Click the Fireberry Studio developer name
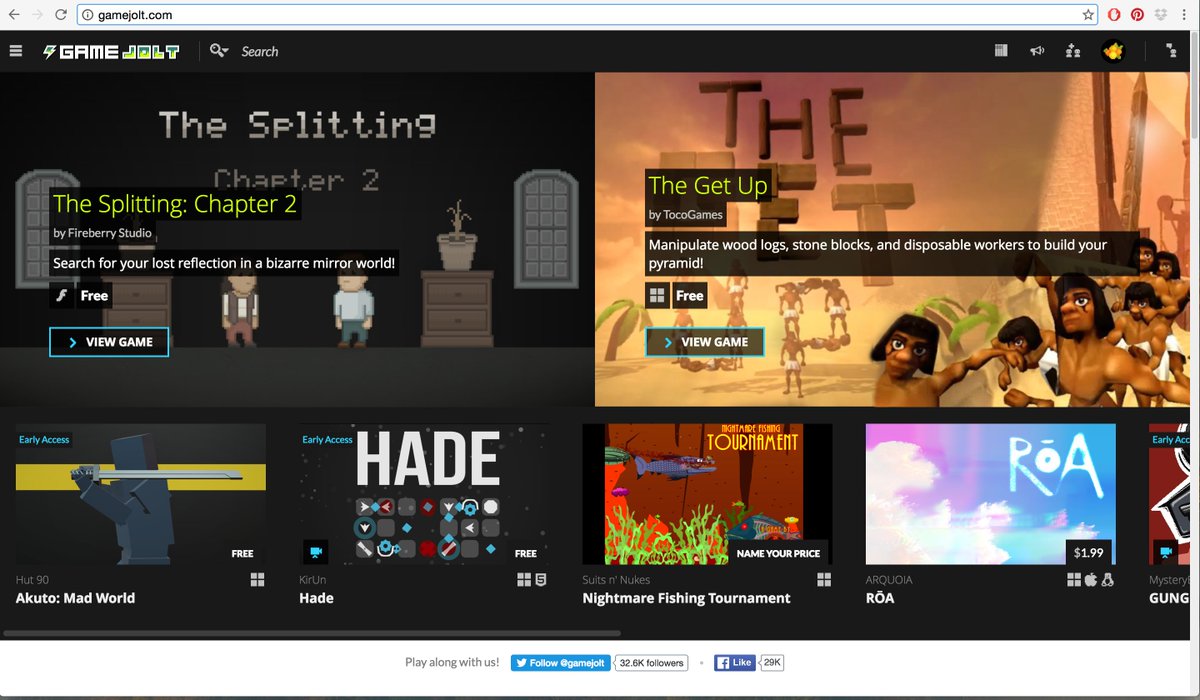The image size is (1200, 700). 110,233
